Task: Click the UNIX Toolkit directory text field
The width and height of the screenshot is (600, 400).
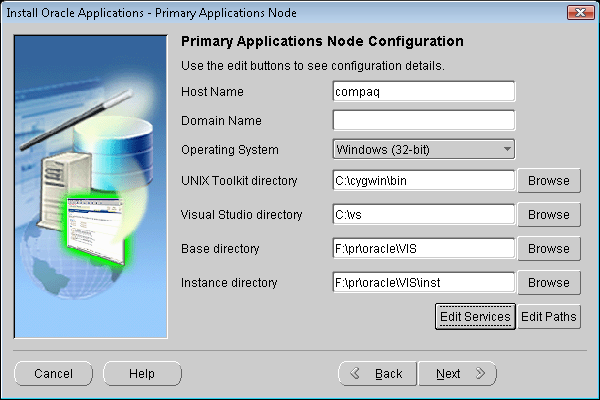Action: [423, 181]
